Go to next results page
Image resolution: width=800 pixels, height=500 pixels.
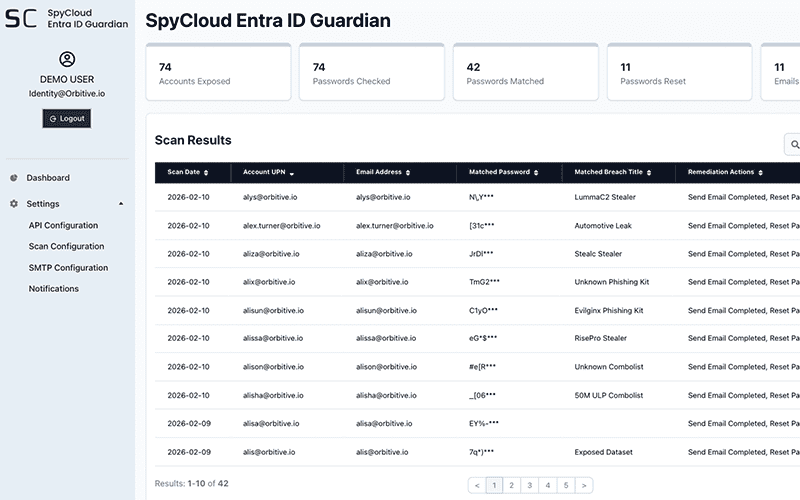point(584,485)
